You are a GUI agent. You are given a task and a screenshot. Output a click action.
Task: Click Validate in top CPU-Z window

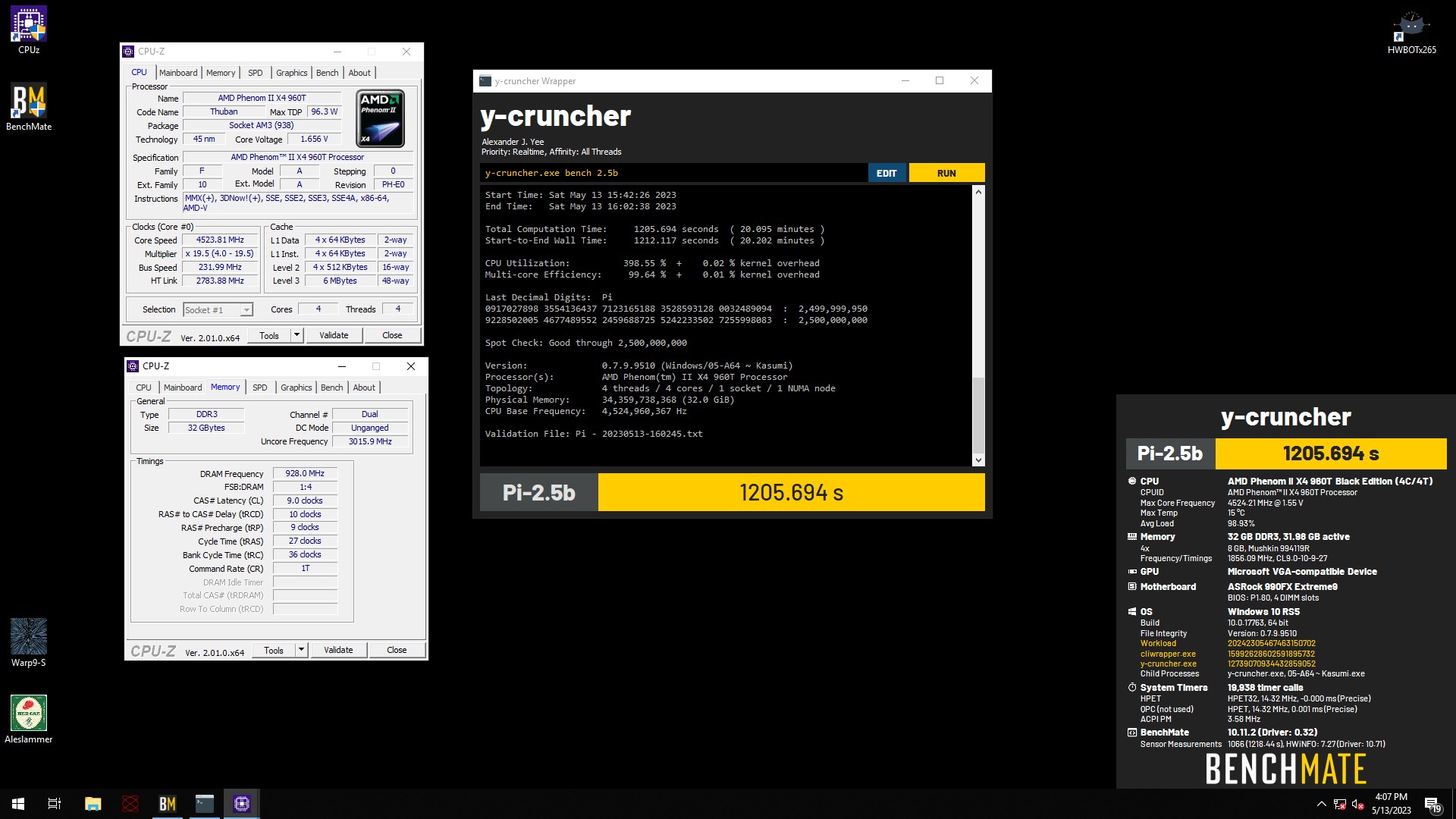(334, 335)
